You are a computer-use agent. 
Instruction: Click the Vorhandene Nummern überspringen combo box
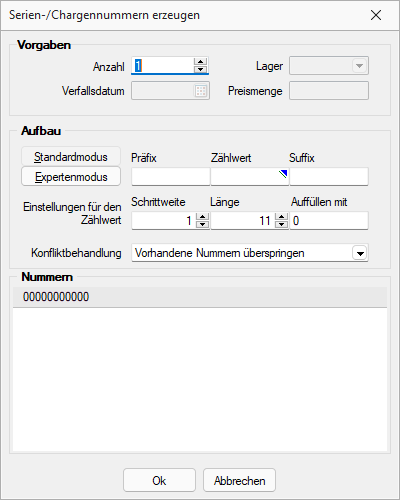coord(250,253)
